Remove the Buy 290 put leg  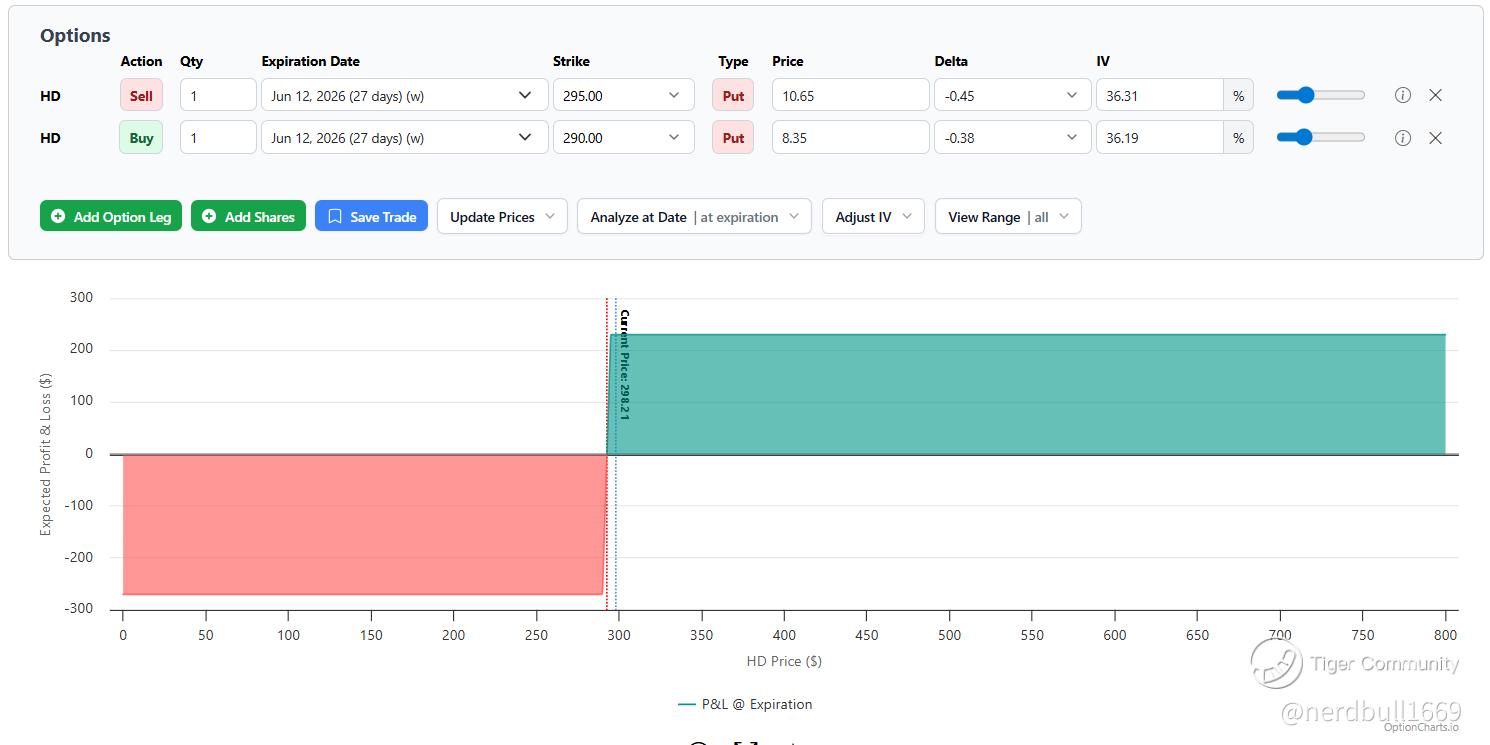(x=1435, y=138)
